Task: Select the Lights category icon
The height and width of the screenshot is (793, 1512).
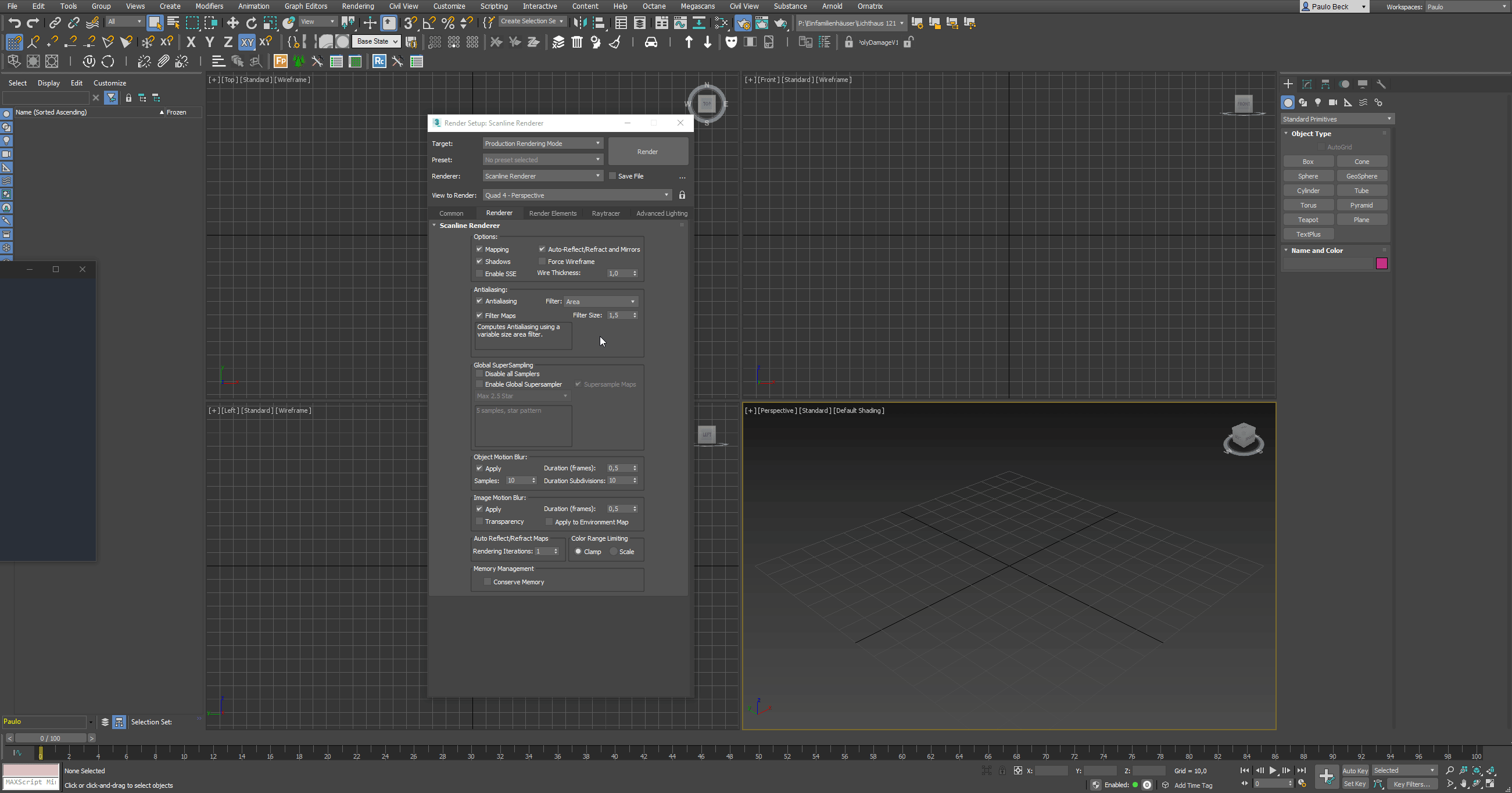Action: pyautogui.click(x=1318, y=102)
